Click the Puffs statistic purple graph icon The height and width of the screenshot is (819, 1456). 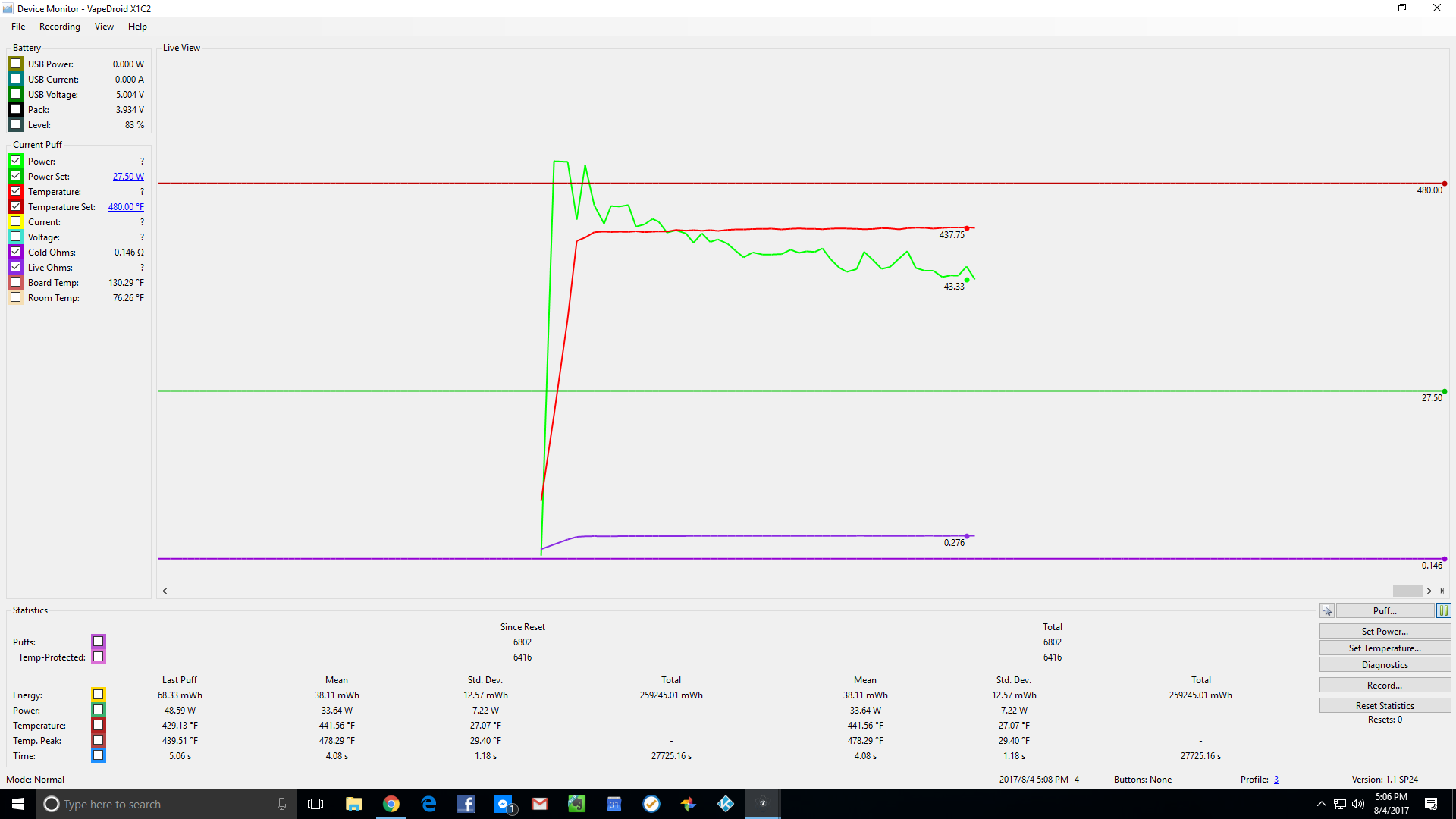click(x=99, y=642)
